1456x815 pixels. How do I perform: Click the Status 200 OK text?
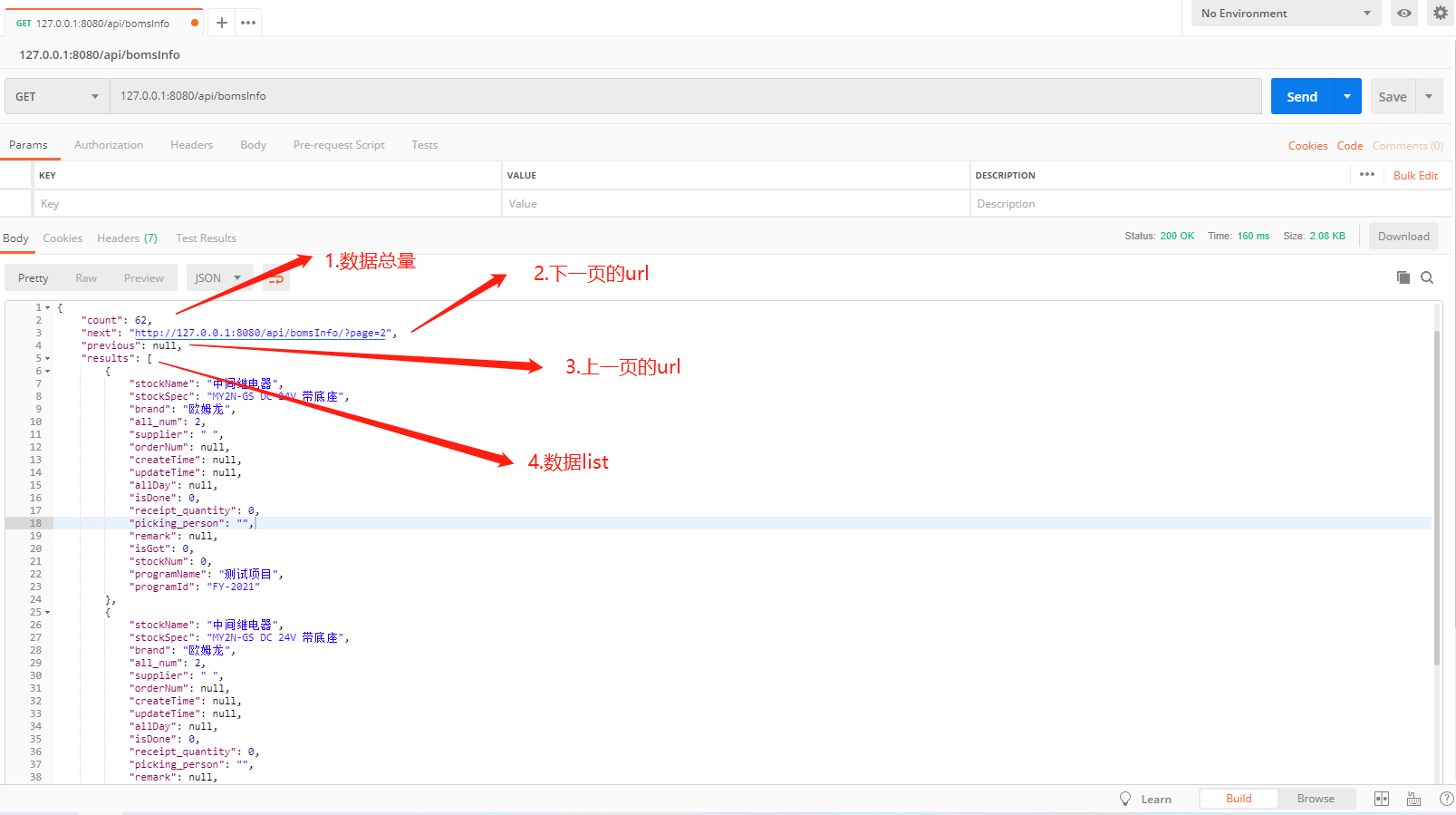pos(1159,236)
